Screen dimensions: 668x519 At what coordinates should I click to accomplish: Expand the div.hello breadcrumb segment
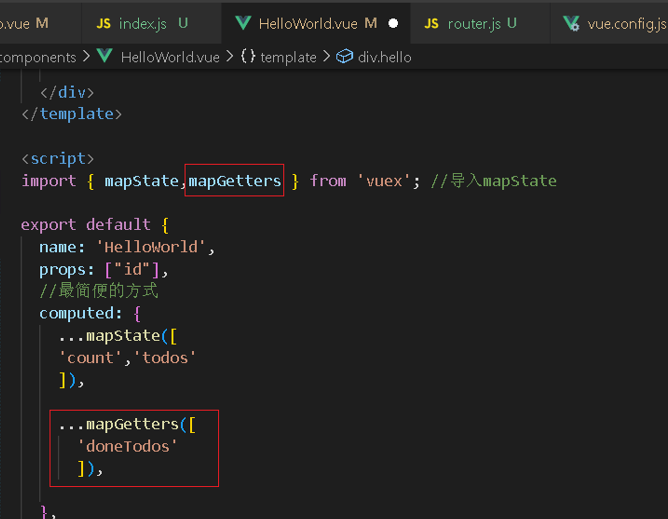pos(384,57)
